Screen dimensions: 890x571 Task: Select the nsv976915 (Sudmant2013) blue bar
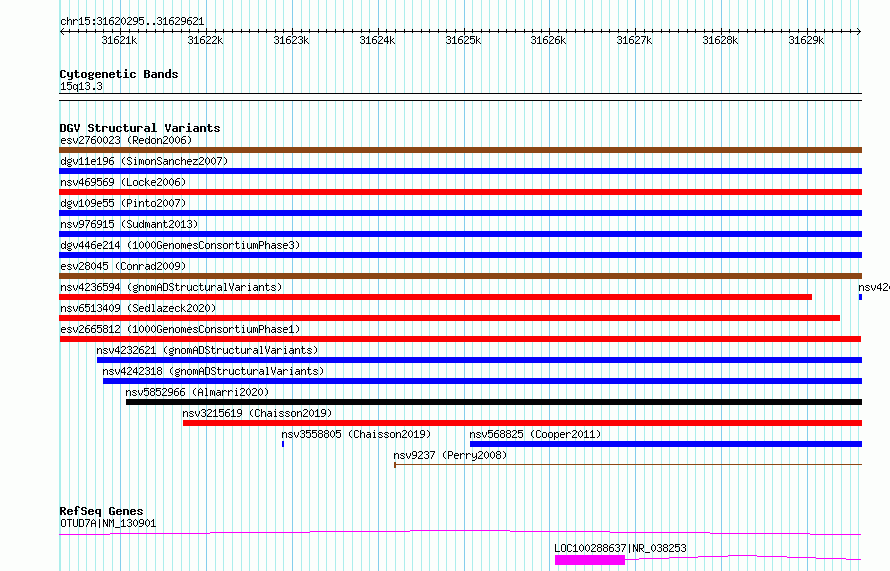point(460,234)
